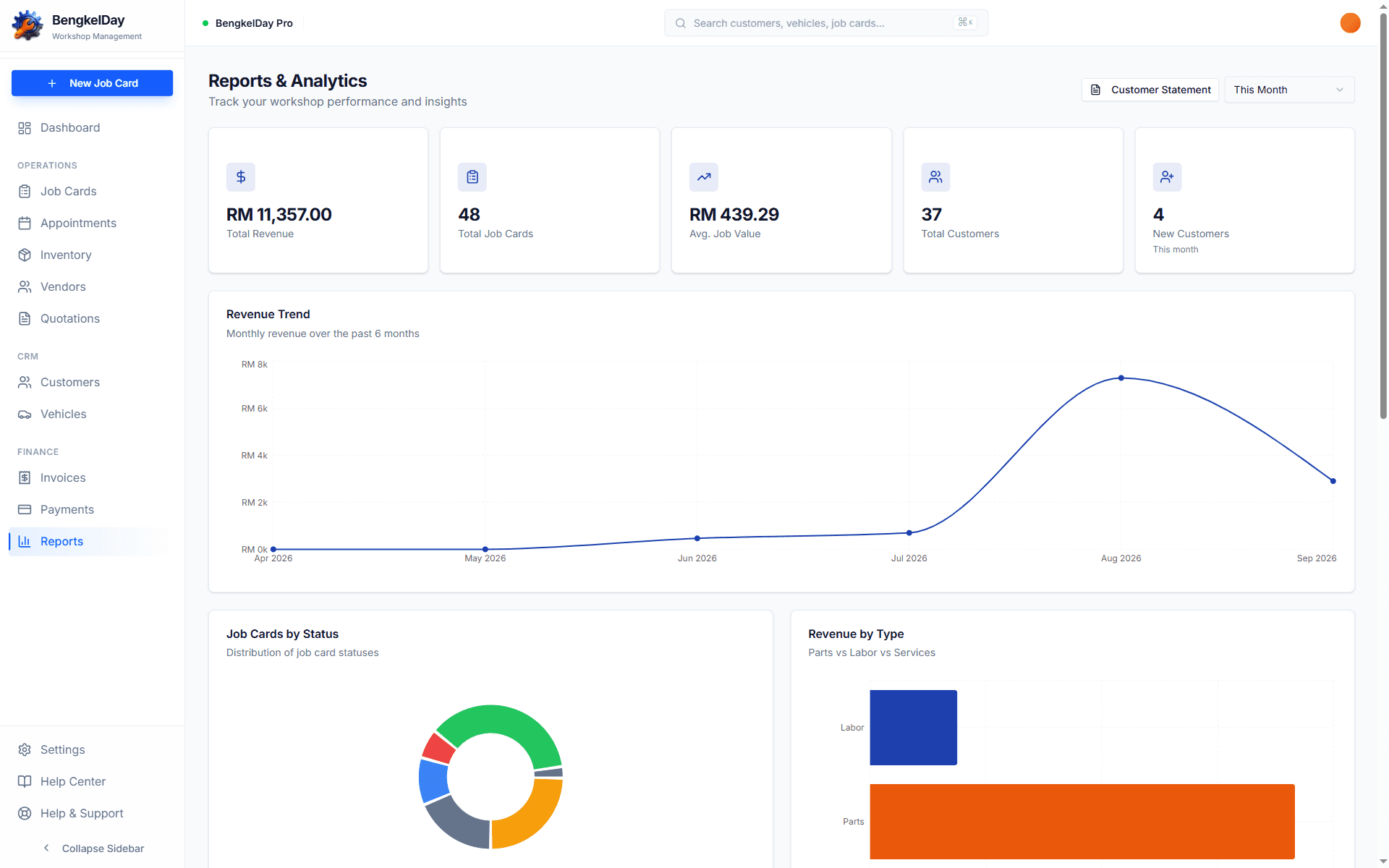Click the BengkelDay gear logo icon
This screenshot has width=1389, height=868.
coord(27,25)
